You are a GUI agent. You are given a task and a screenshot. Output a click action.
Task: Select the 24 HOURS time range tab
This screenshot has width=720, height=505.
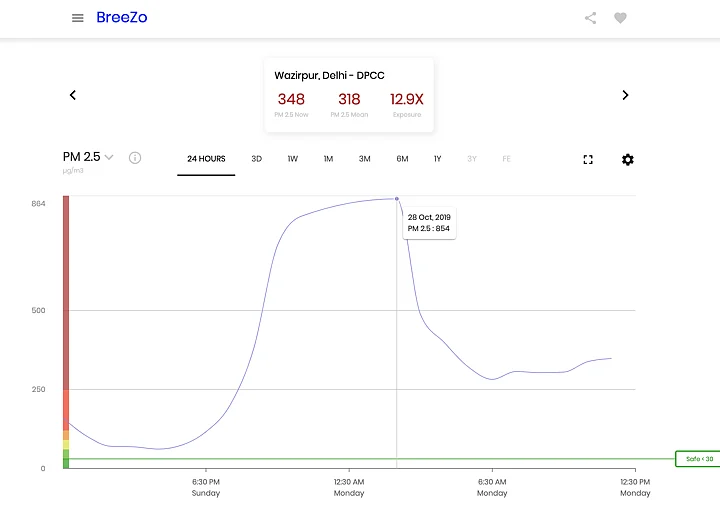coord(206,159)
